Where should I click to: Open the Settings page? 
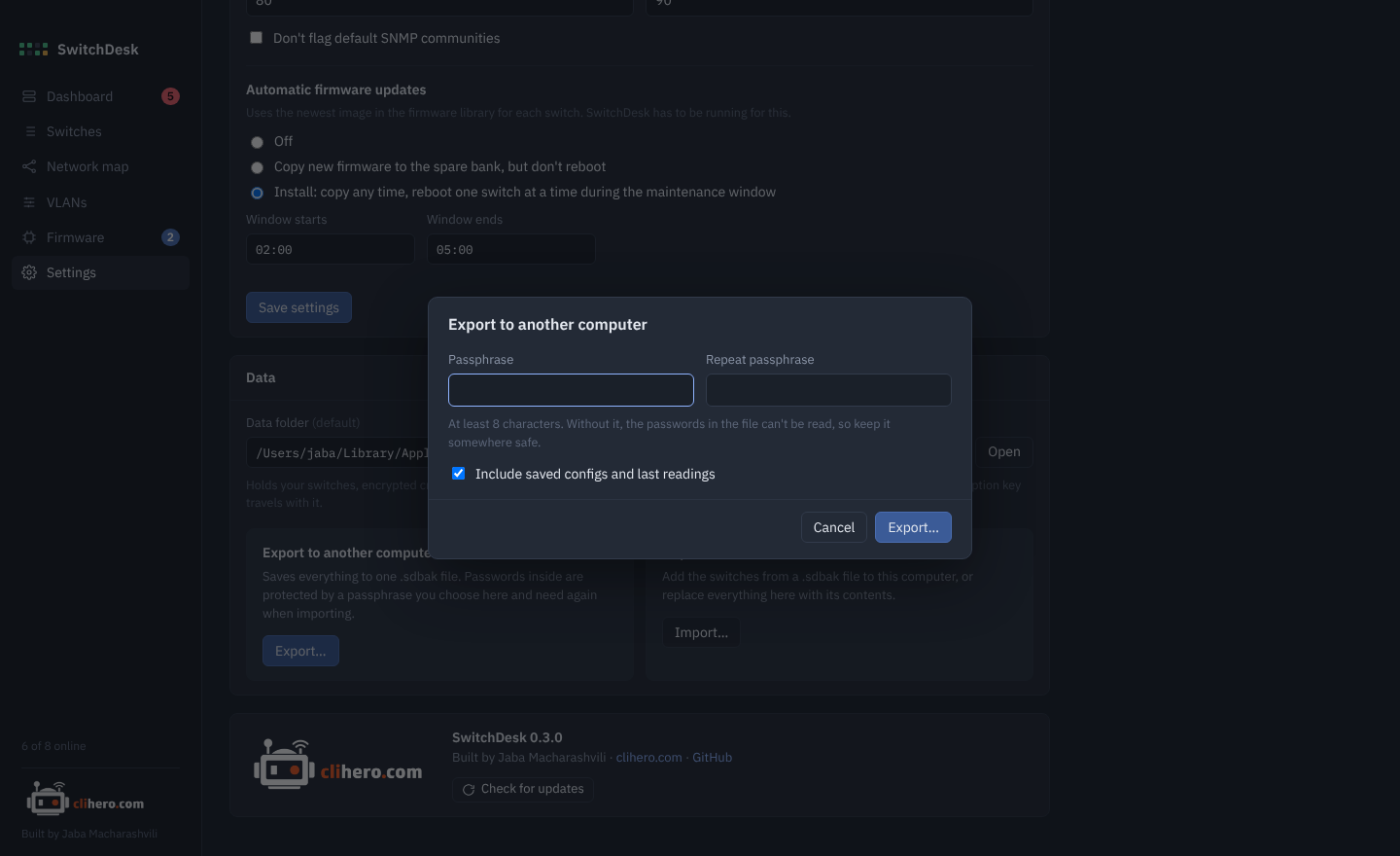[100, 272]
